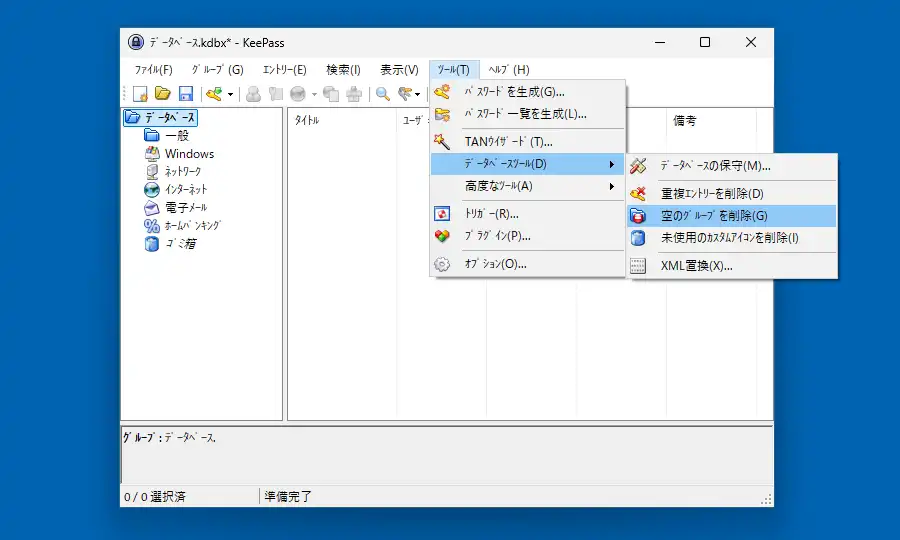The height and width of the screenshot is (540, 900).
Task: Open the URL globe dropdown arrow
Action: (x=314, y=94)
